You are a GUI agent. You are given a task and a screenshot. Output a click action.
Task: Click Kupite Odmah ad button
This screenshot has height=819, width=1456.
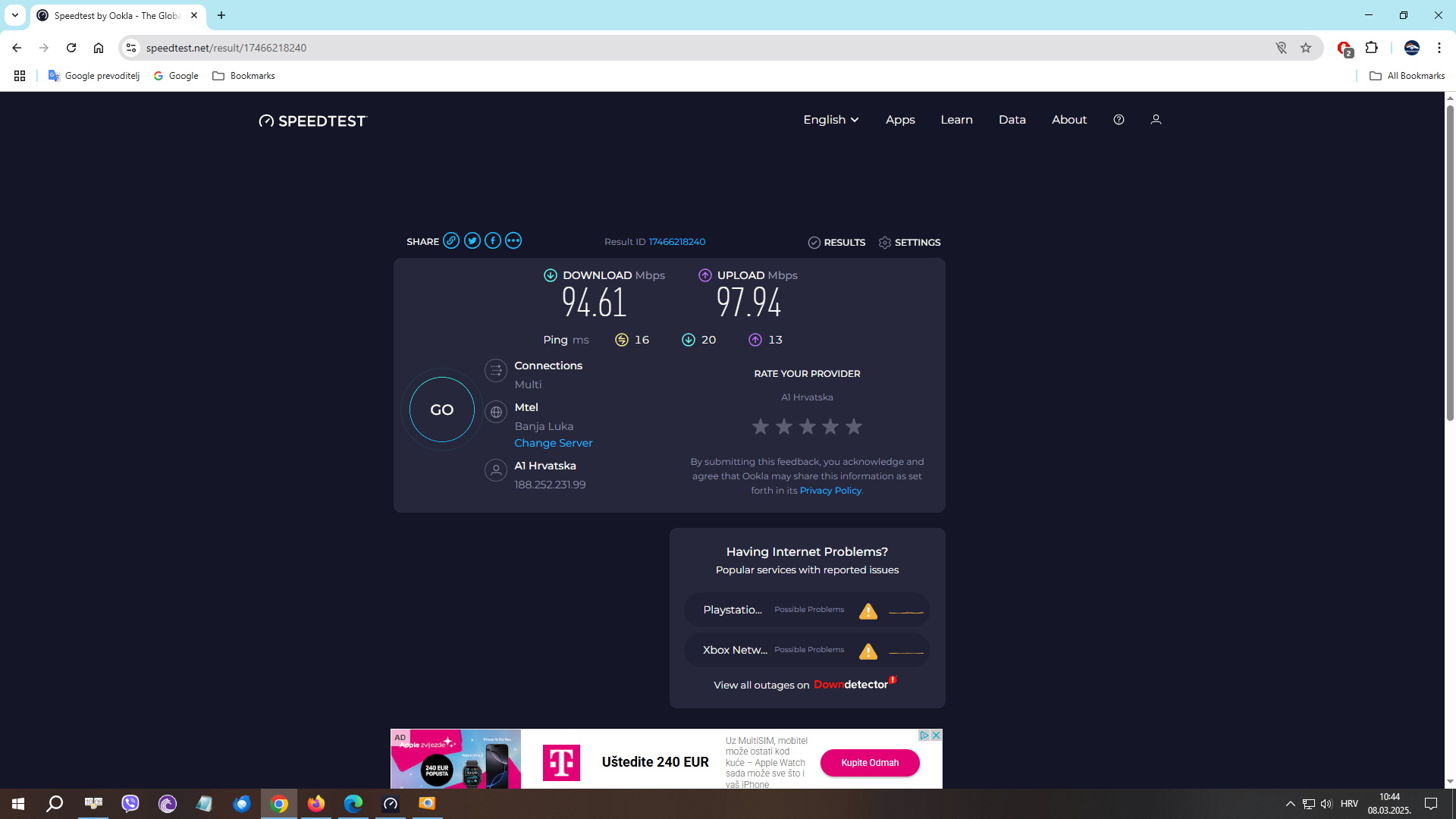870,763
